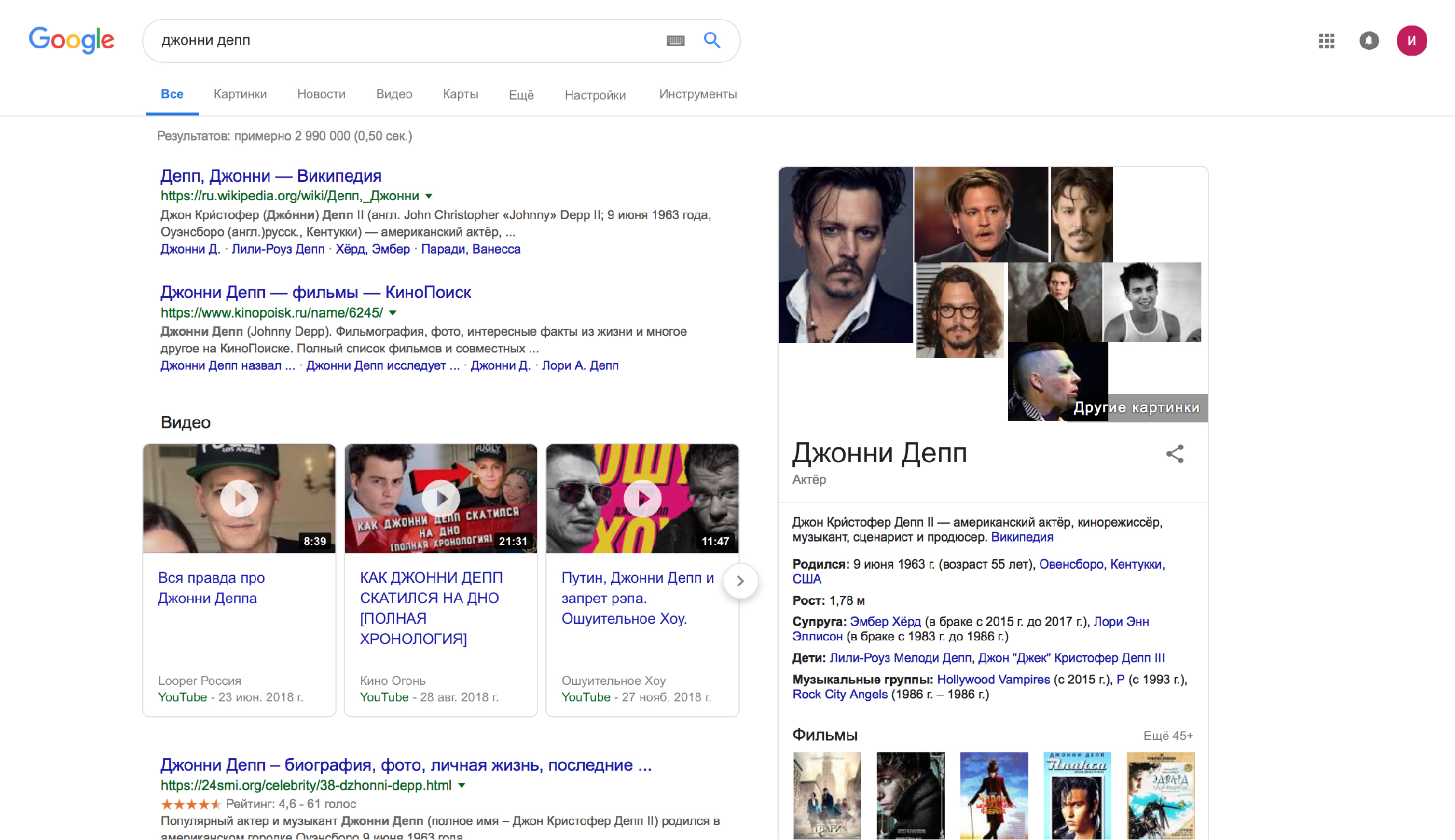
Task: Open the first film poster under Фильмы
Action: [827, 796]
